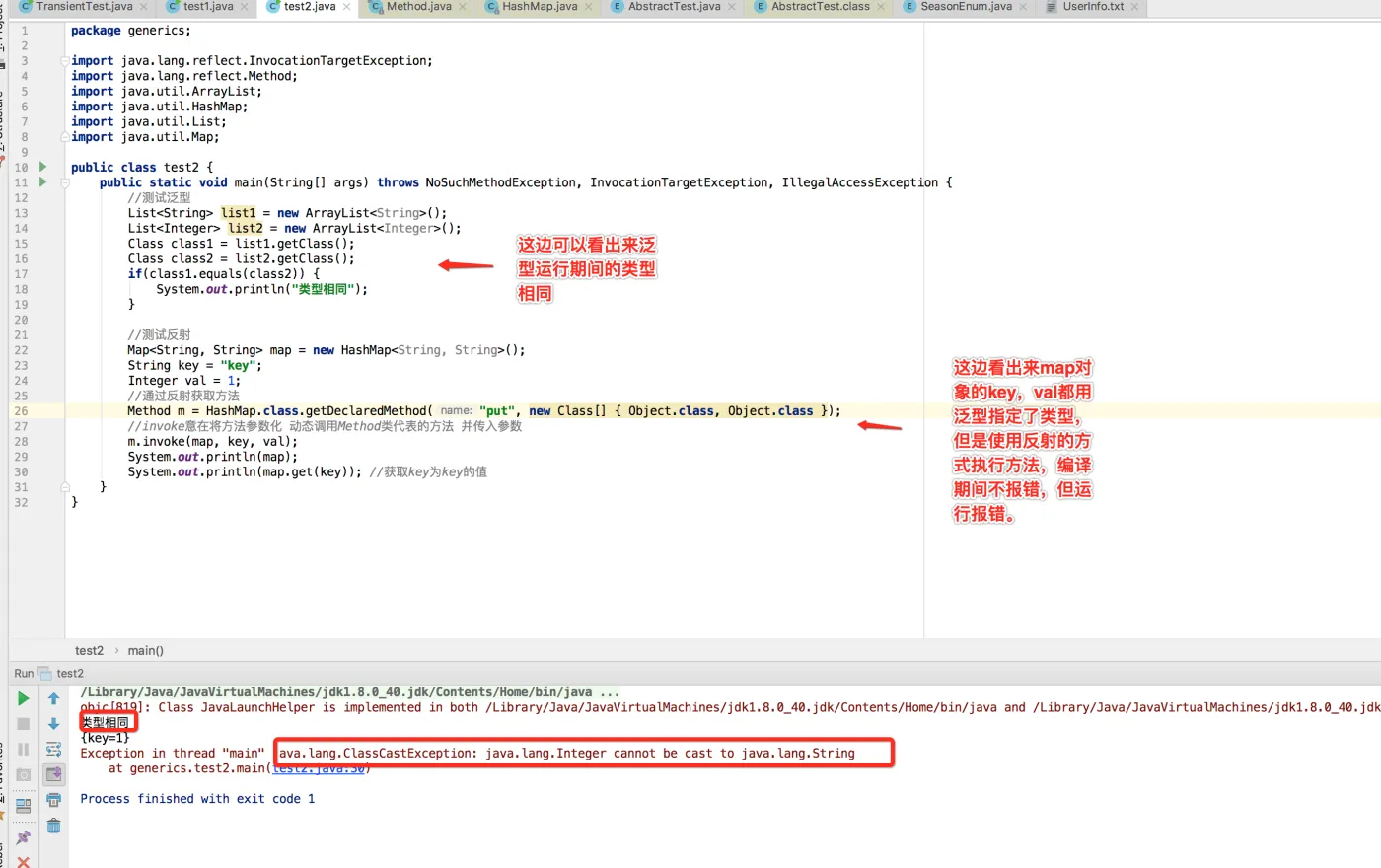Image resolution: width=1381 pixels, height=868 pixels.
Task: Switch to AbstractTest.class tab
Action: point(820,6)
